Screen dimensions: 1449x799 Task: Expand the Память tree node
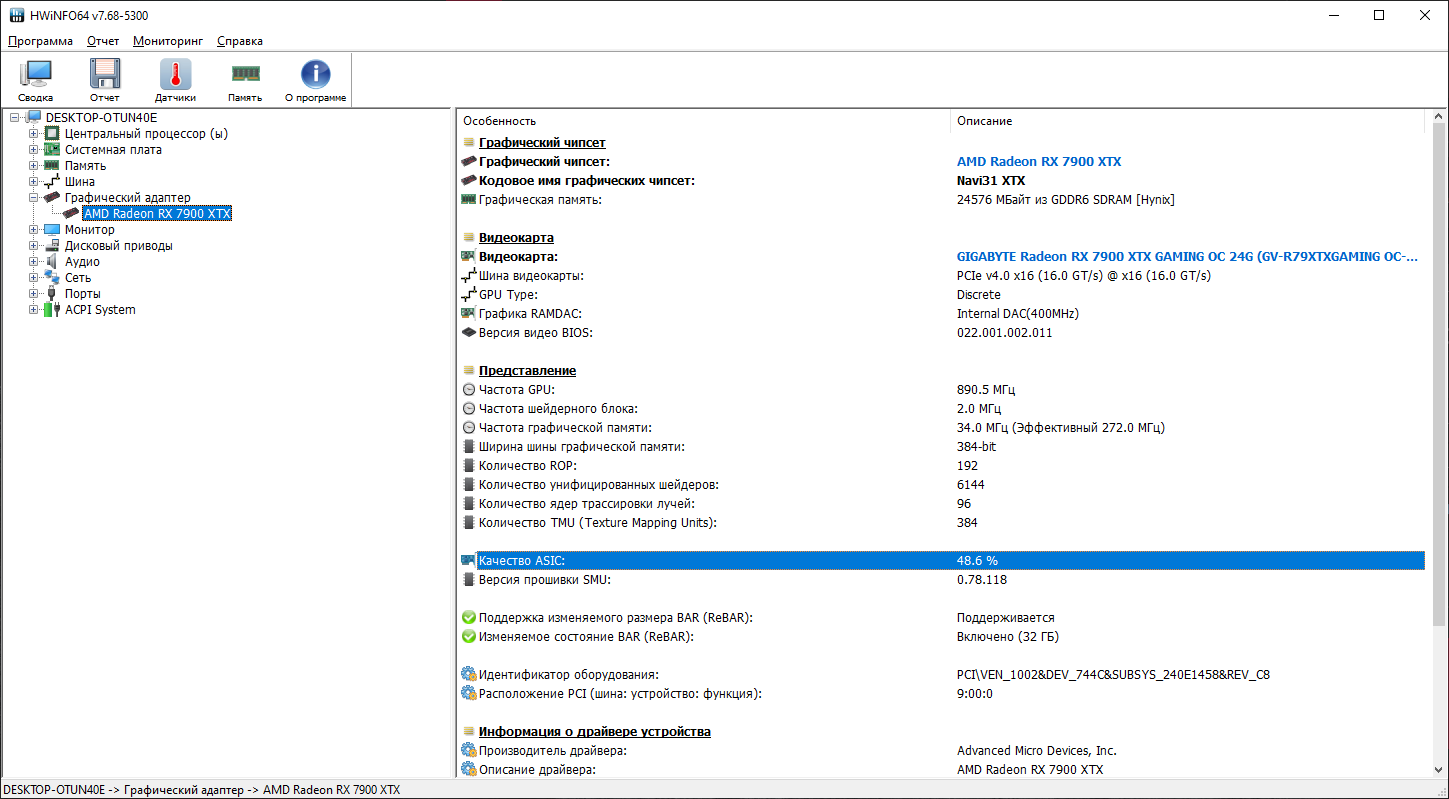(34, 166)
